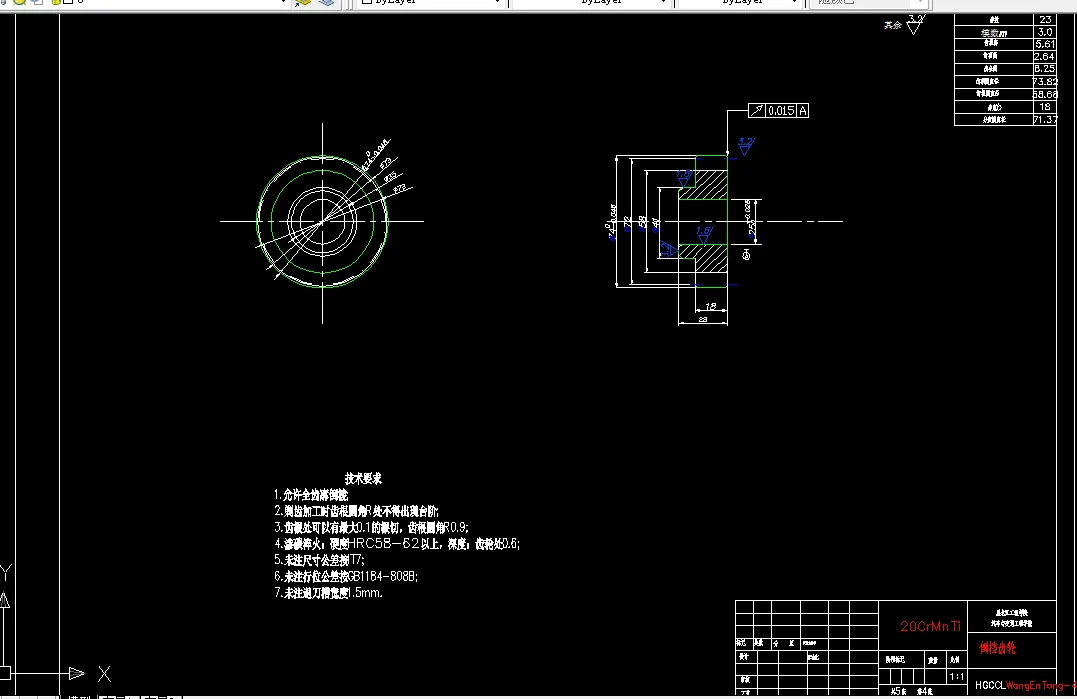Click the runout tolerance value 0.015
The height and width of the screenshot is (699, 1077).
tap(781, 111)
